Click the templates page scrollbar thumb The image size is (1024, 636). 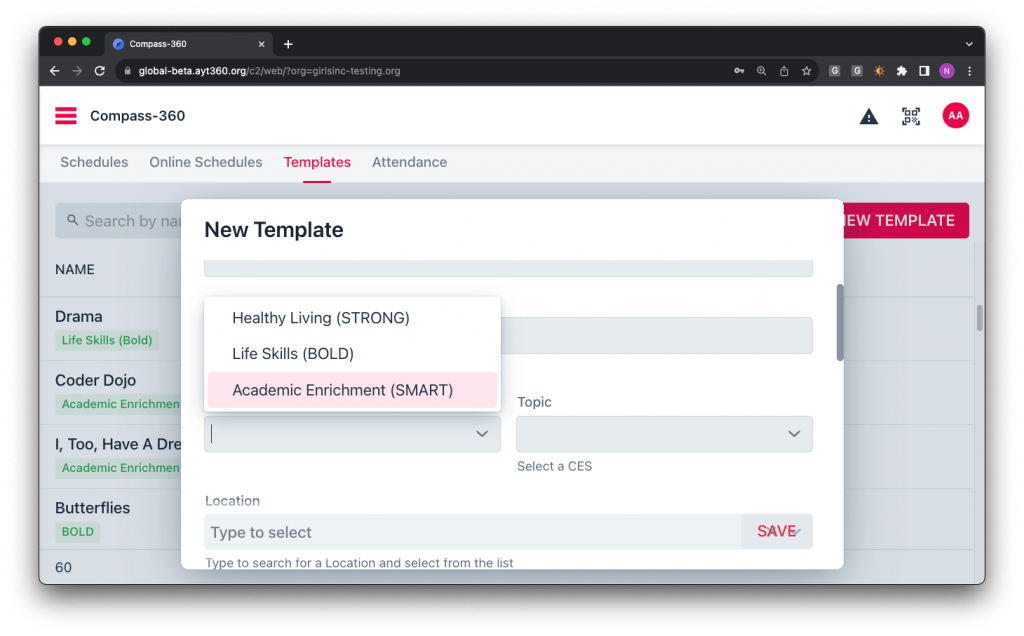pyautogui.click(x=980, y=318)
